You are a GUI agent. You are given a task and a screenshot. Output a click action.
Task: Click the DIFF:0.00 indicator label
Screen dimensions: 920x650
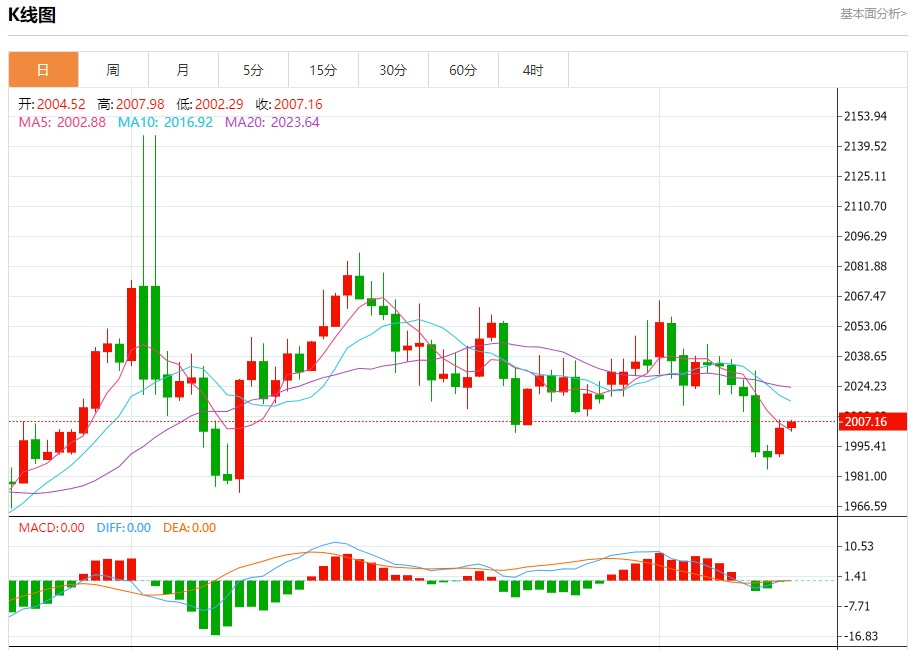click(x=124, y=527)
